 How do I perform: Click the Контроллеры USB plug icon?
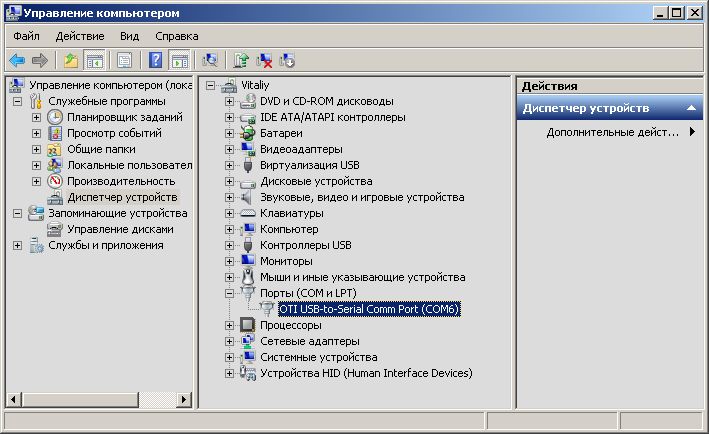(248, 245)
